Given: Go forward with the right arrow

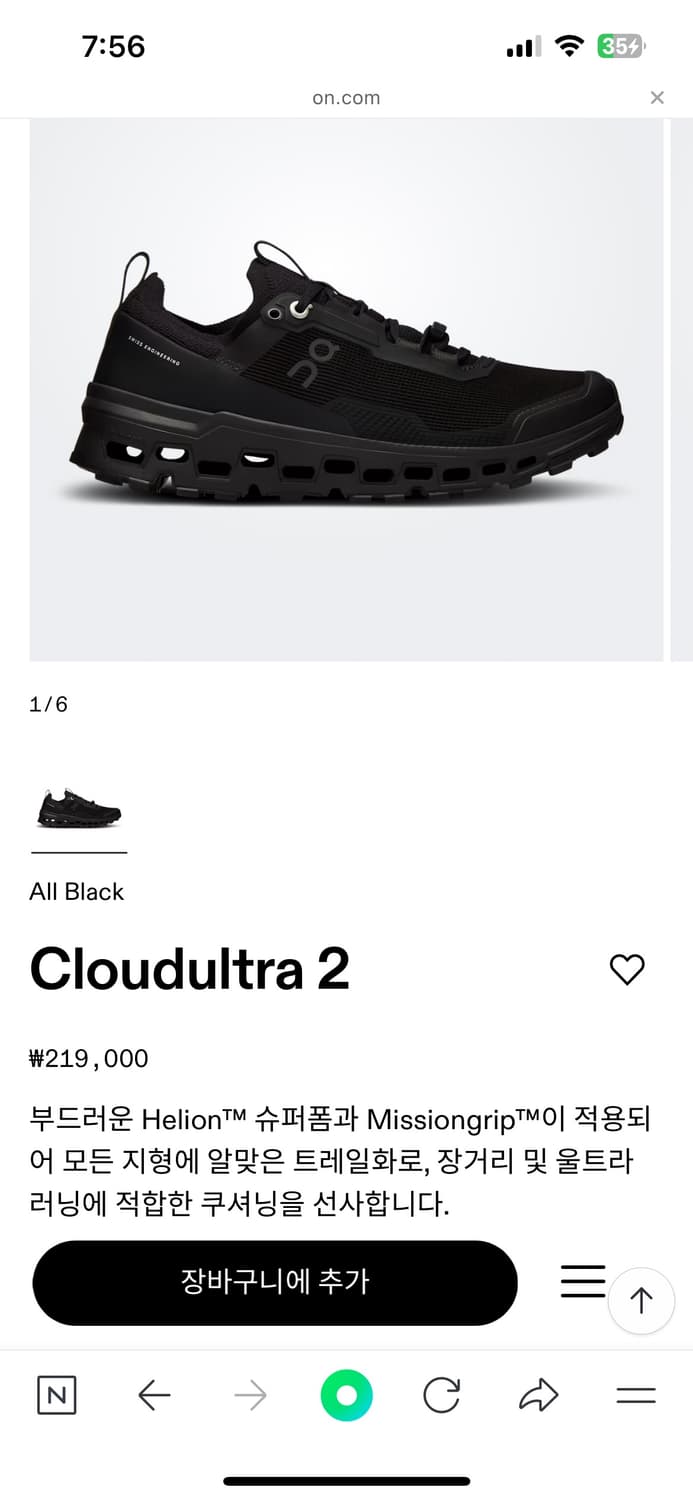Looking at the screenshot, I should click(250, 1395).
